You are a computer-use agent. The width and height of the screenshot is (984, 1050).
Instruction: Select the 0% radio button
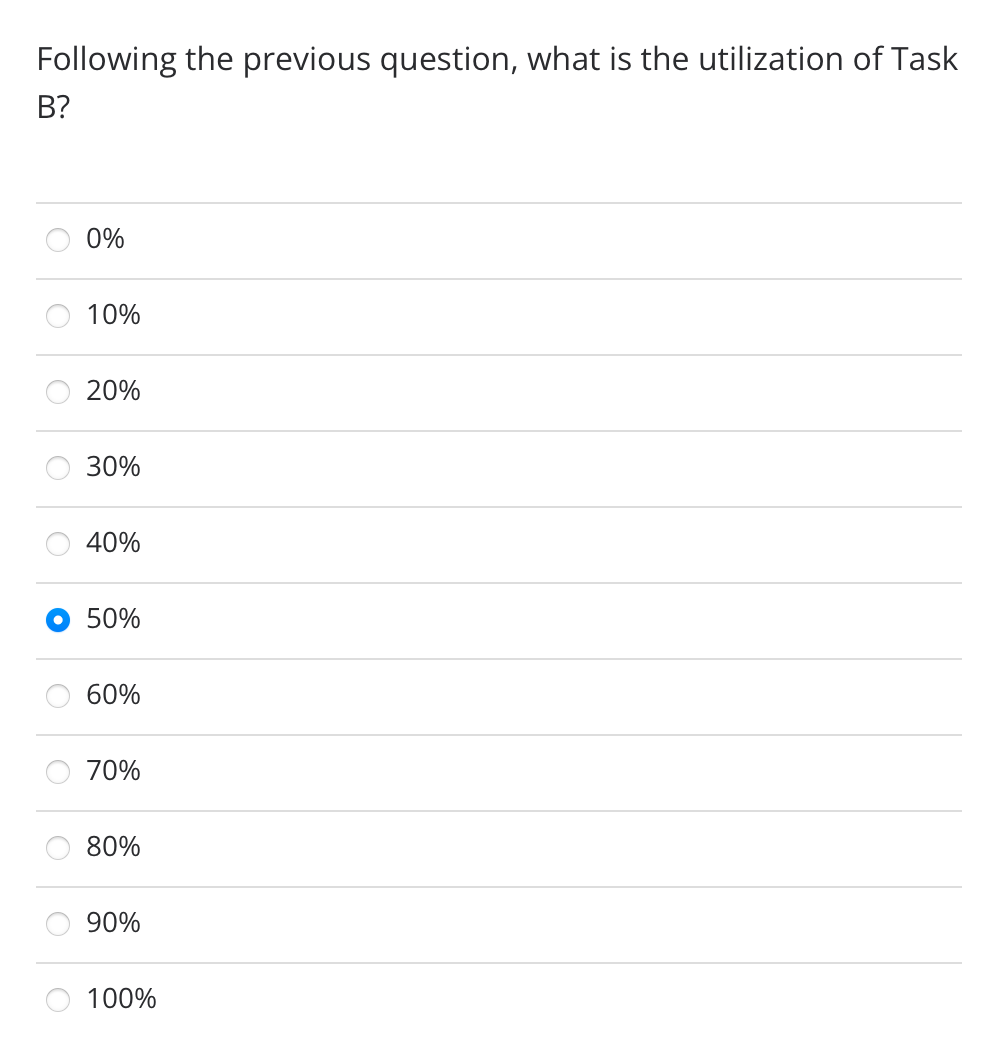pos(57,240)
